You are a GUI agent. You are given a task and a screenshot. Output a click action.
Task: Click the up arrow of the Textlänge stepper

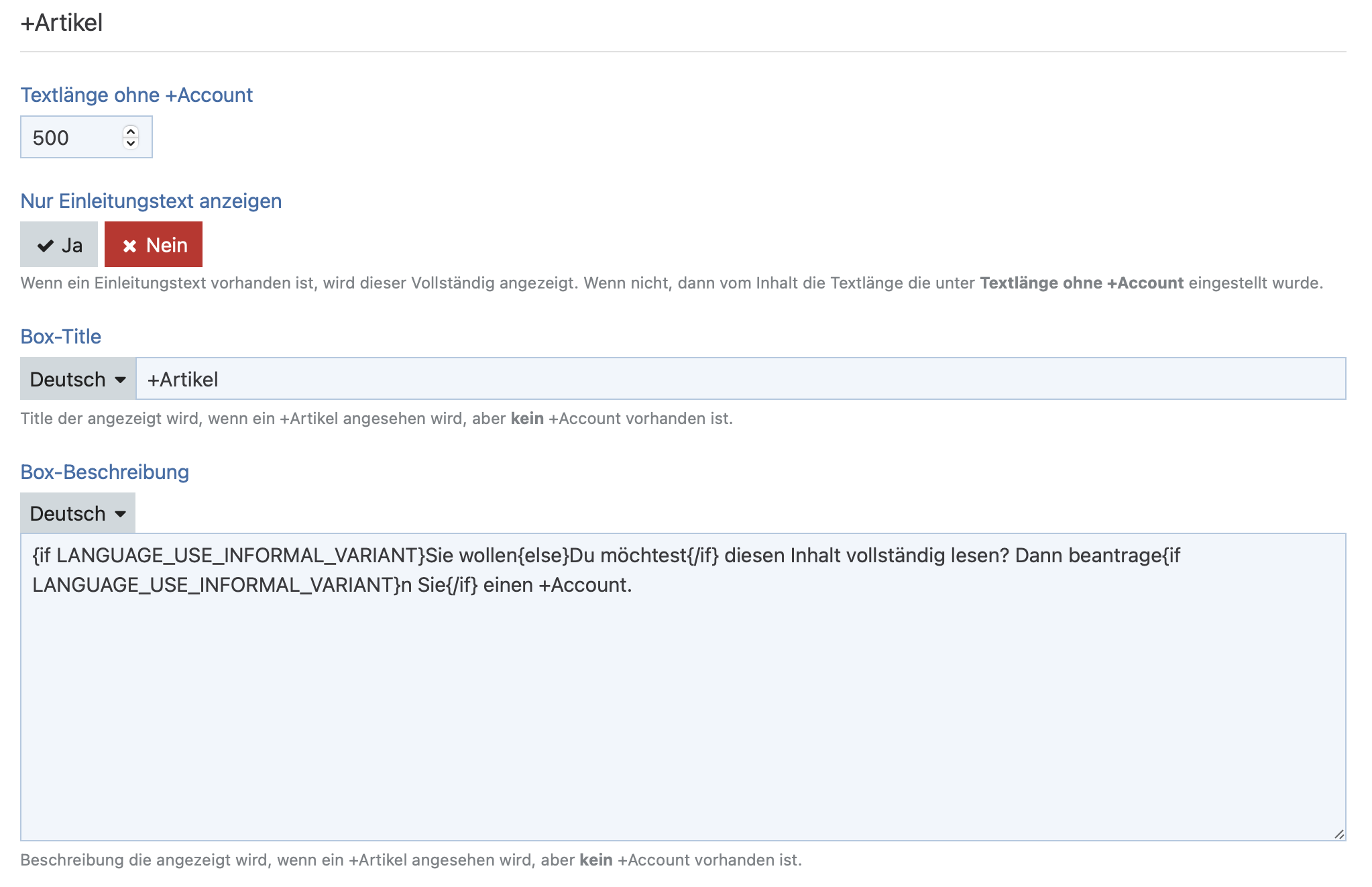click(x=131, y=132)
